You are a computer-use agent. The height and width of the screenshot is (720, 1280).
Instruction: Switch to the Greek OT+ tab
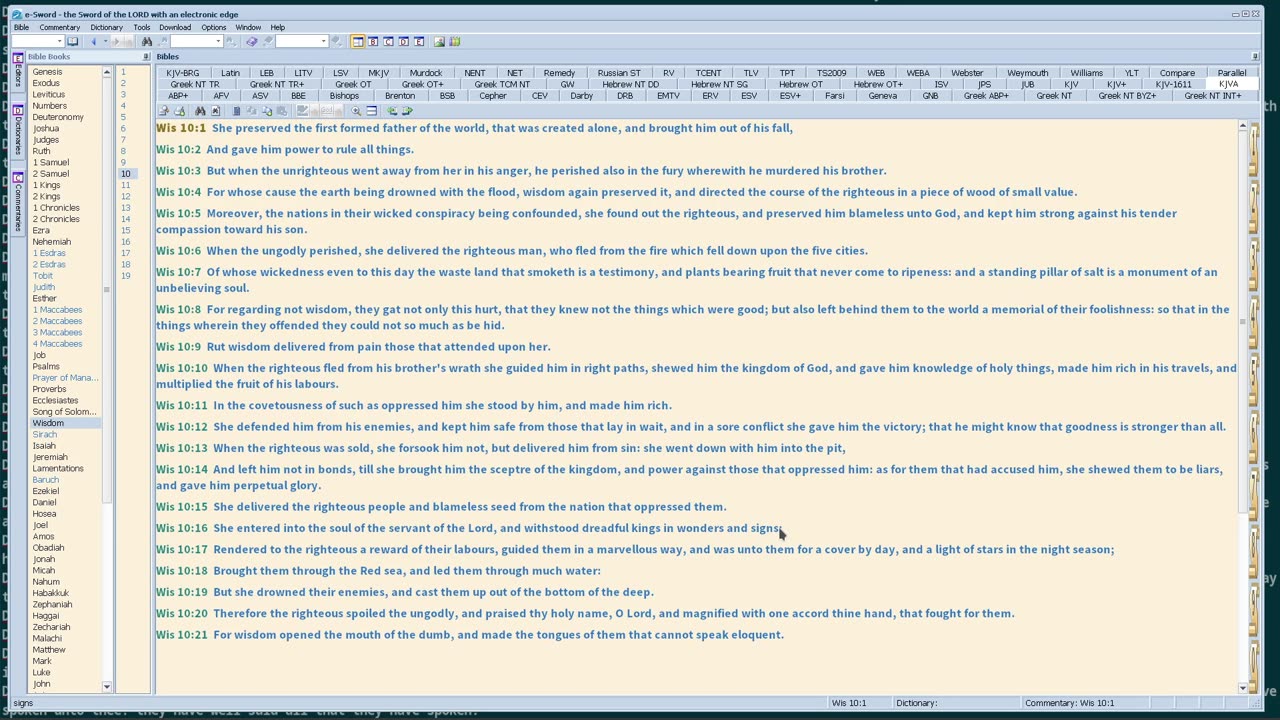pos(422,84)
